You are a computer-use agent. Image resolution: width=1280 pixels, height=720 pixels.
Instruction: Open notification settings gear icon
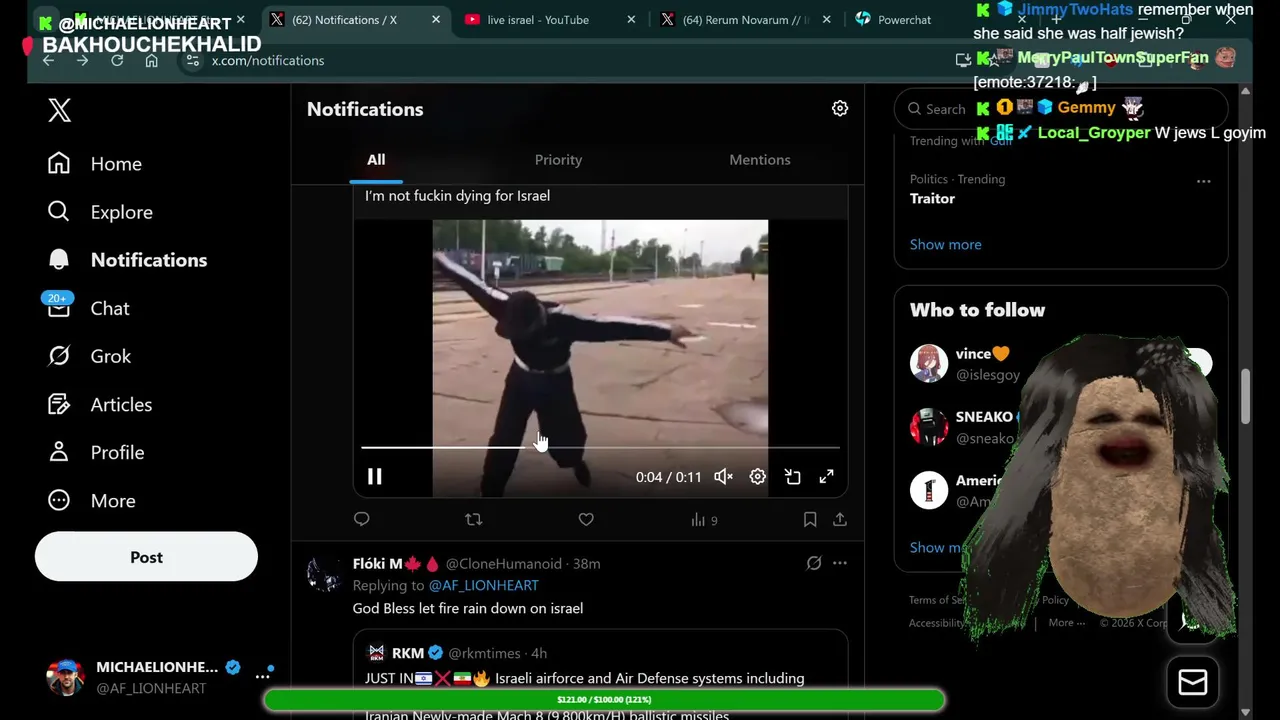(x=840, y=108)
